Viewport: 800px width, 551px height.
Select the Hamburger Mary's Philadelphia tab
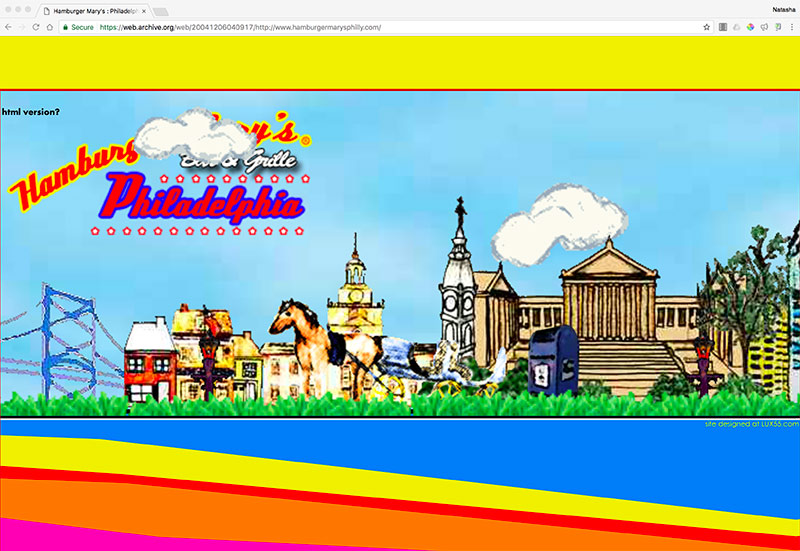(x=94, y=11)
